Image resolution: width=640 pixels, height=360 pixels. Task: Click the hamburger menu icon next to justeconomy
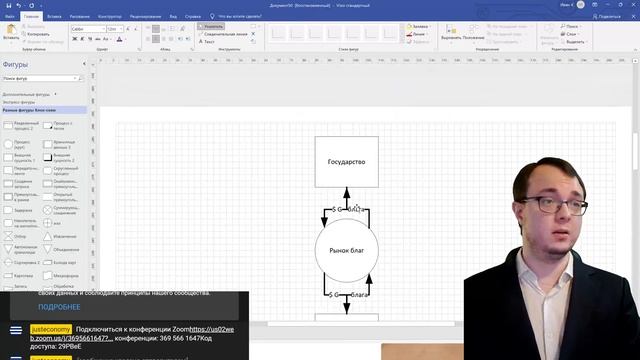[16, 330]
